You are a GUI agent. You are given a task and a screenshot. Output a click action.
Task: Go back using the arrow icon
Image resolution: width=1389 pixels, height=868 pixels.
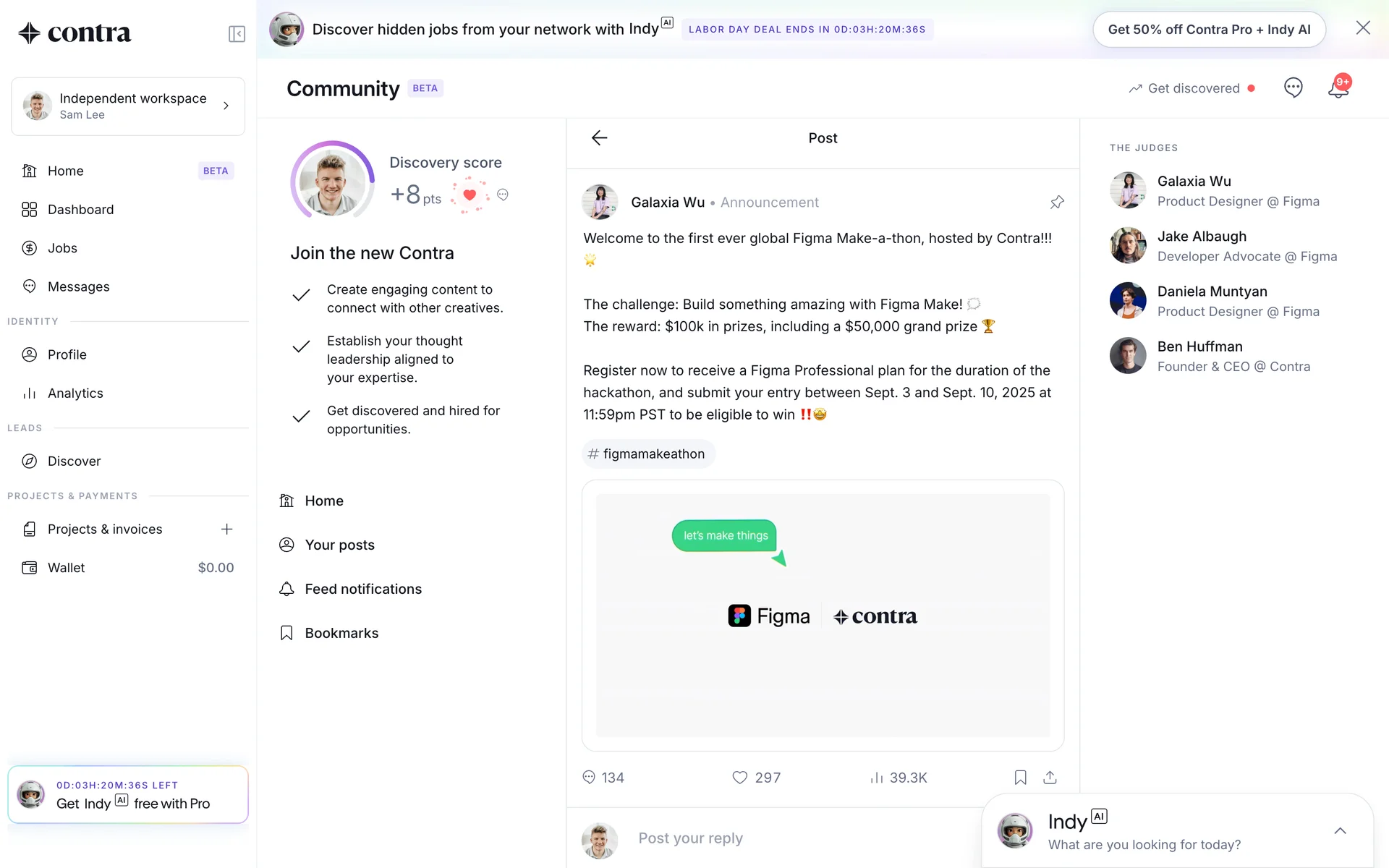(x=599, y=138)
